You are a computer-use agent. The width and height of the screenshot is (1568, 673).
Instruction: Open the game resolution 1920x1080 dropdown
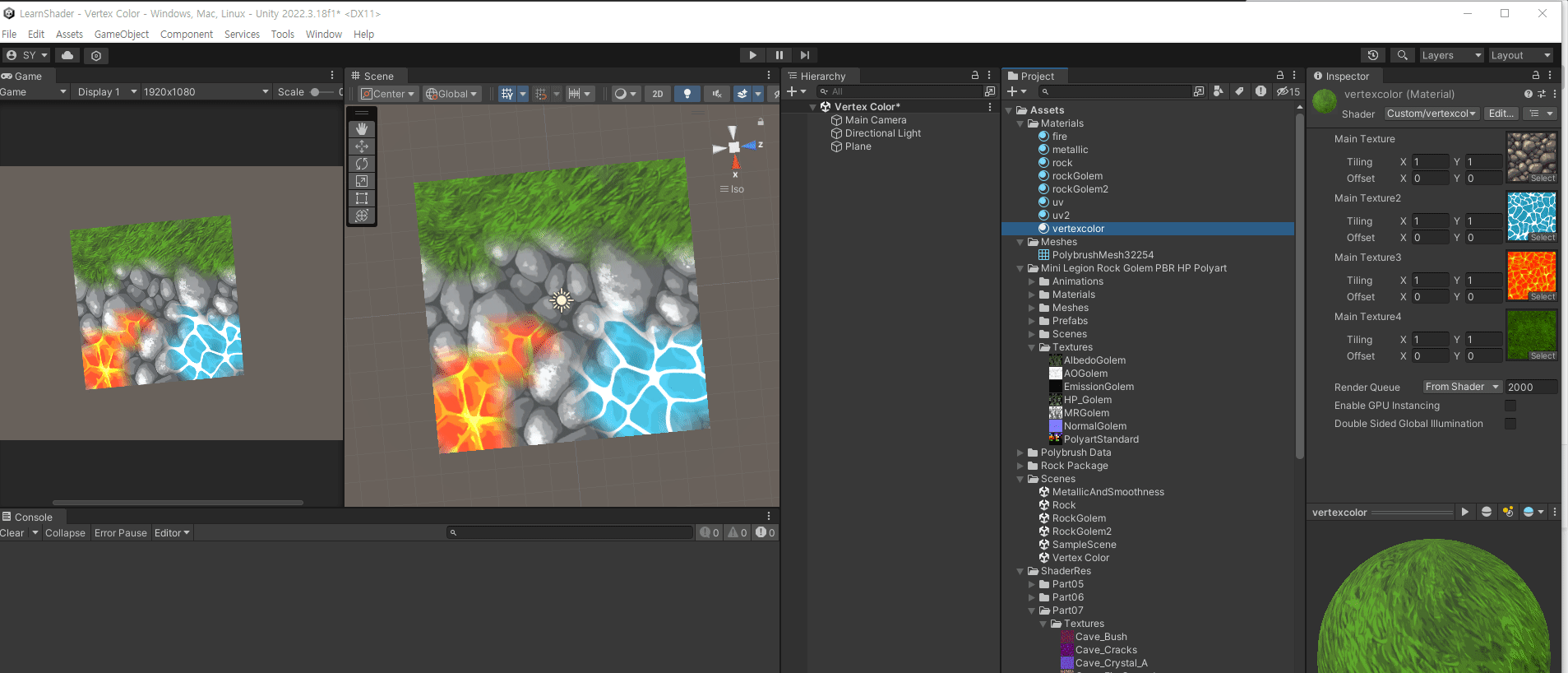(x=206, y=91)
